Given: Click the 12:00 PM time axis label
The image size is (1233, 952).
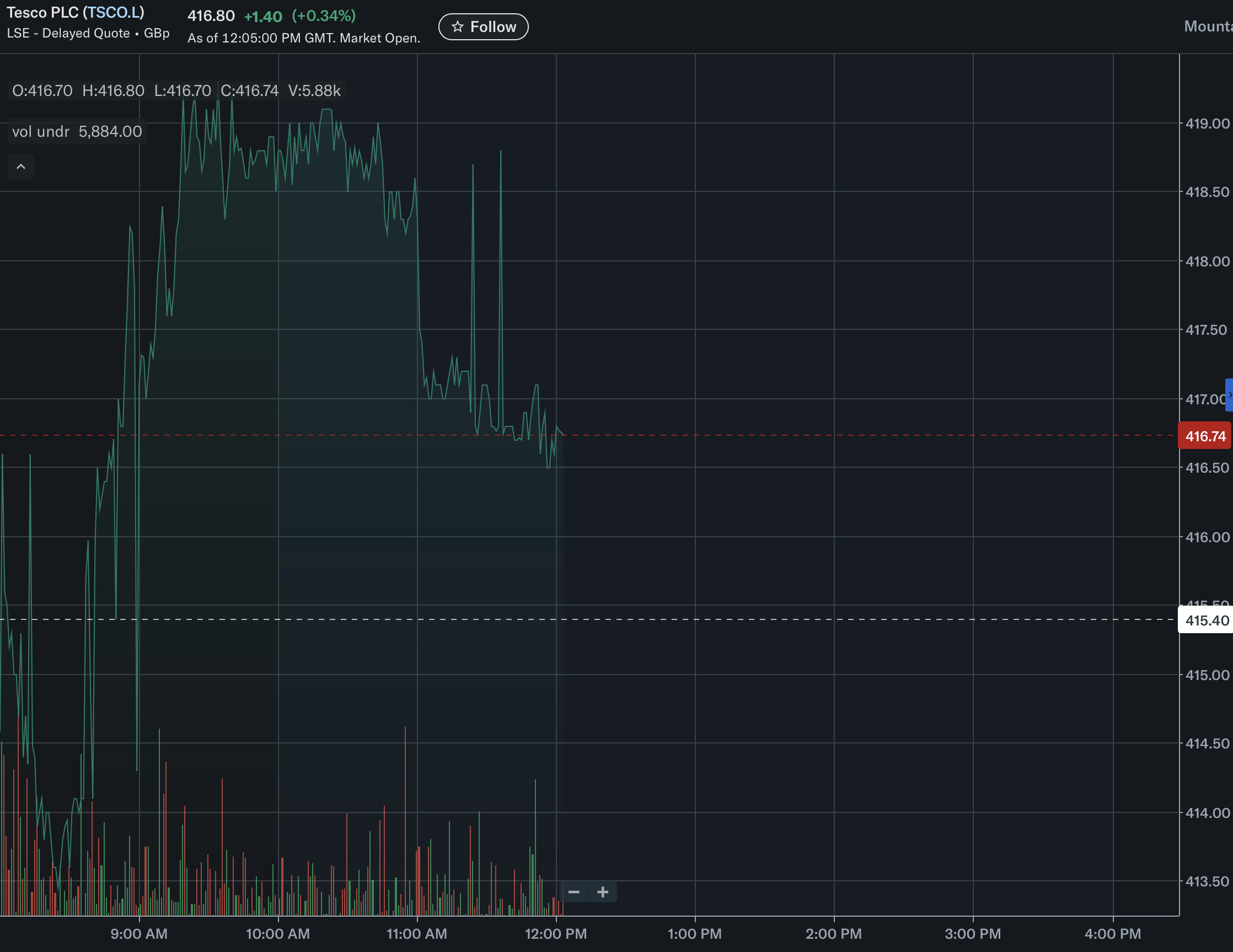Looking at the screenshot, I should click(x=555, y=933).
